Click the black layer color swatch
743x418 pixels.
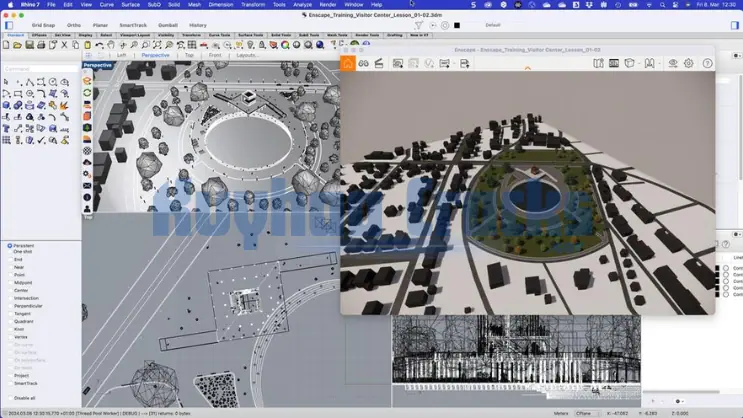(457, 25)
